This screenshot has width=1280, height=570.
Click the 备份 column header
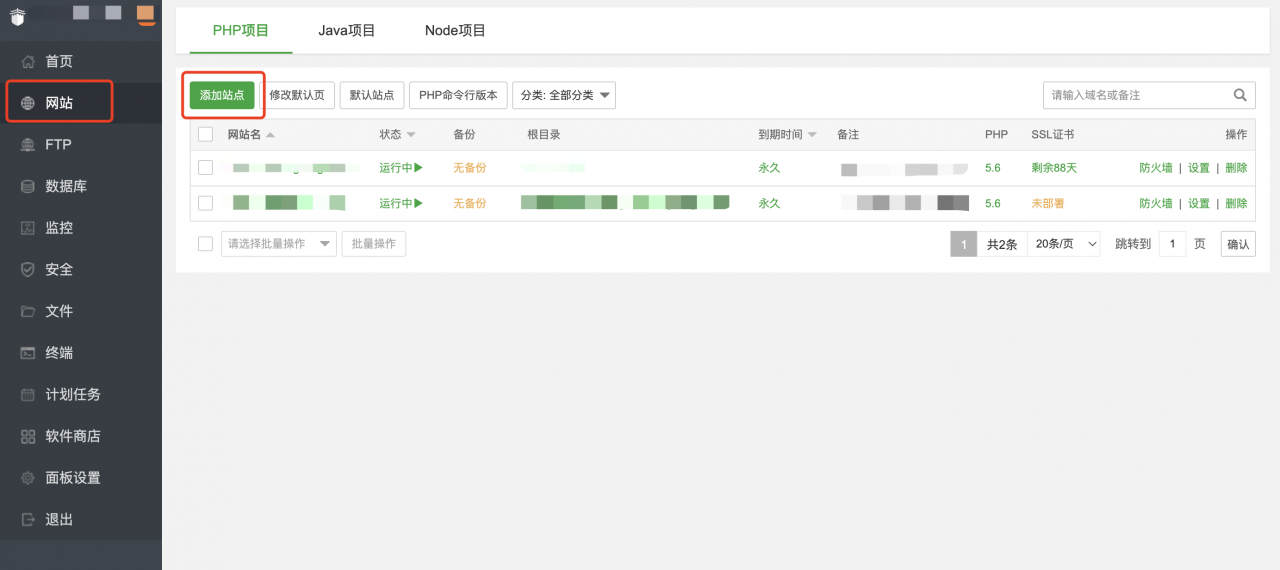point(464,134)
